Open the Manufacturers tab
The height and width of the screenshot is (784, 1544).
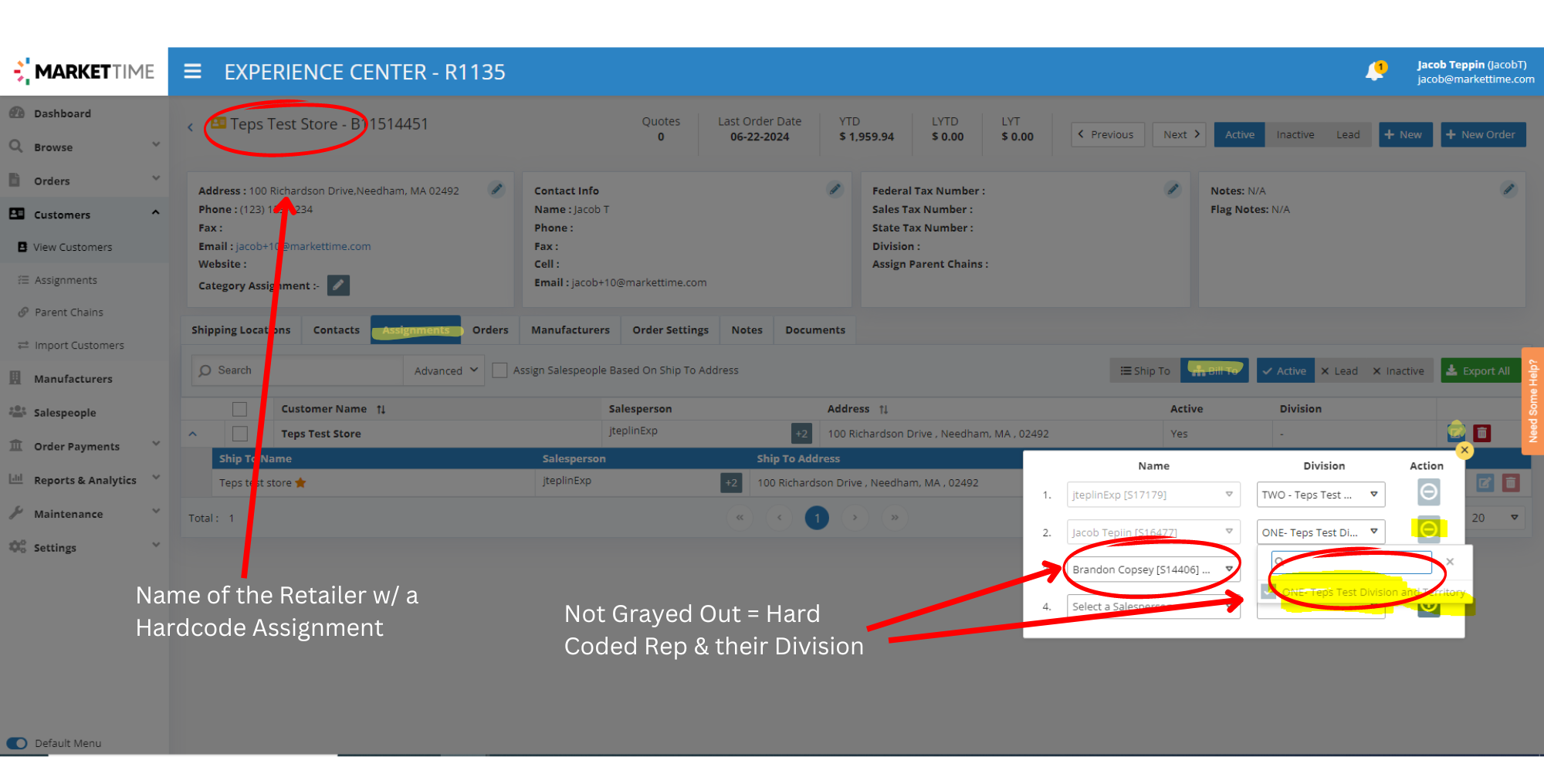[570, 329]
